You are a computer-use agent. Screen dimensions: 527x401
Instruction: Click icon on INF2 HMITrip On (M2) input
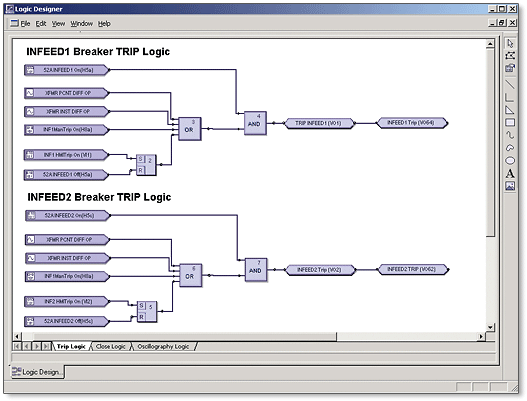tap(30, 302)
